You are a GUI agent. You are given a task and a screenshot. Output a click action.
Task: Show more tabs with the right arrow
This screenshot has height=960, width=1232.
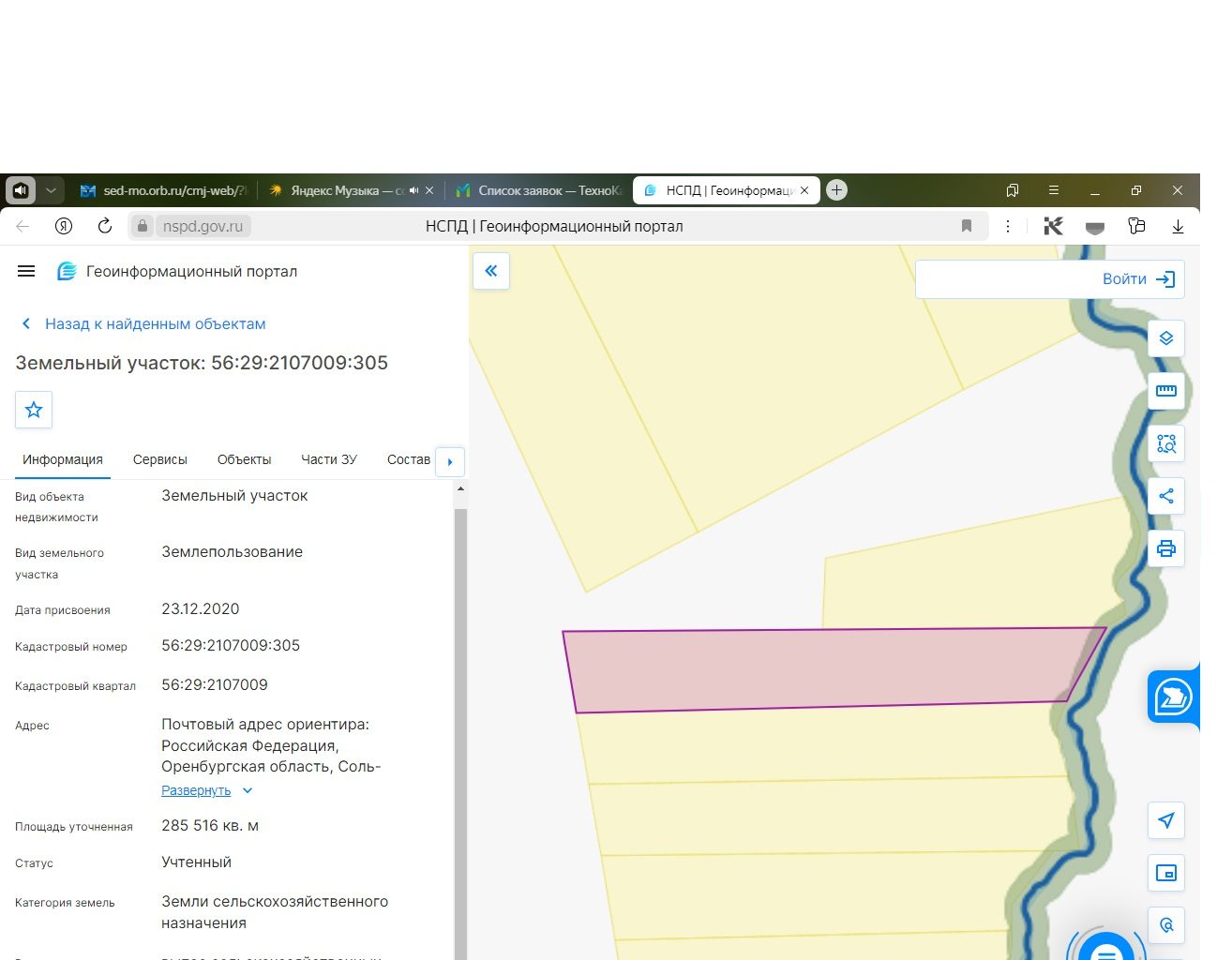click(x=450, y=461)
